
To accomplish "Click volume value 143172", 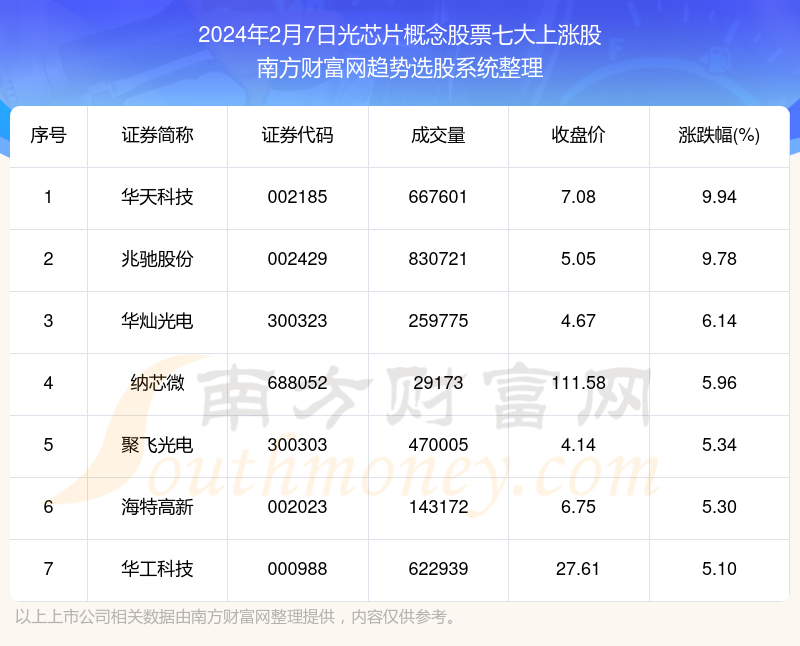I will coord(438,507).
